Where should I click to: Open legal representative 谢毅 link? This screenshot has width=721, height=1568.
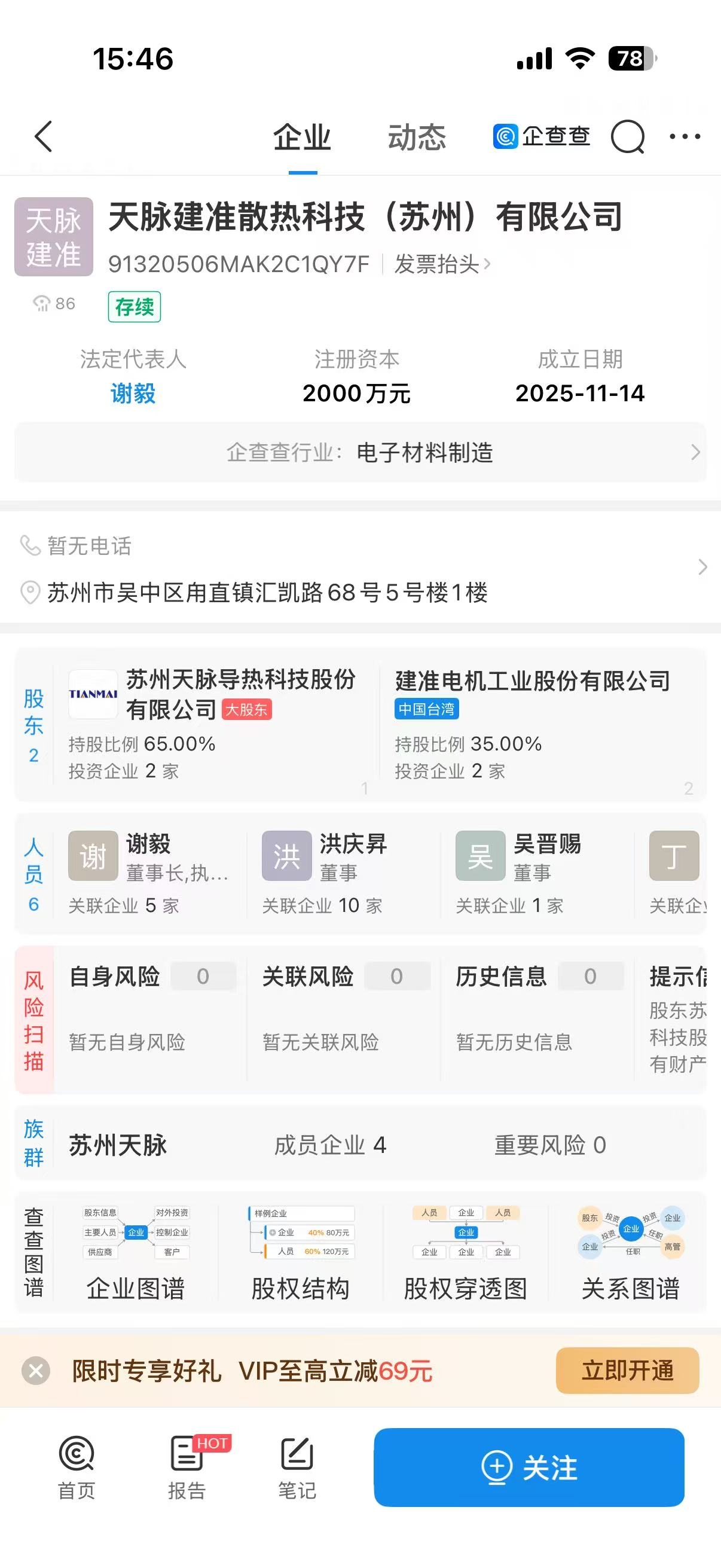(133, 393)
